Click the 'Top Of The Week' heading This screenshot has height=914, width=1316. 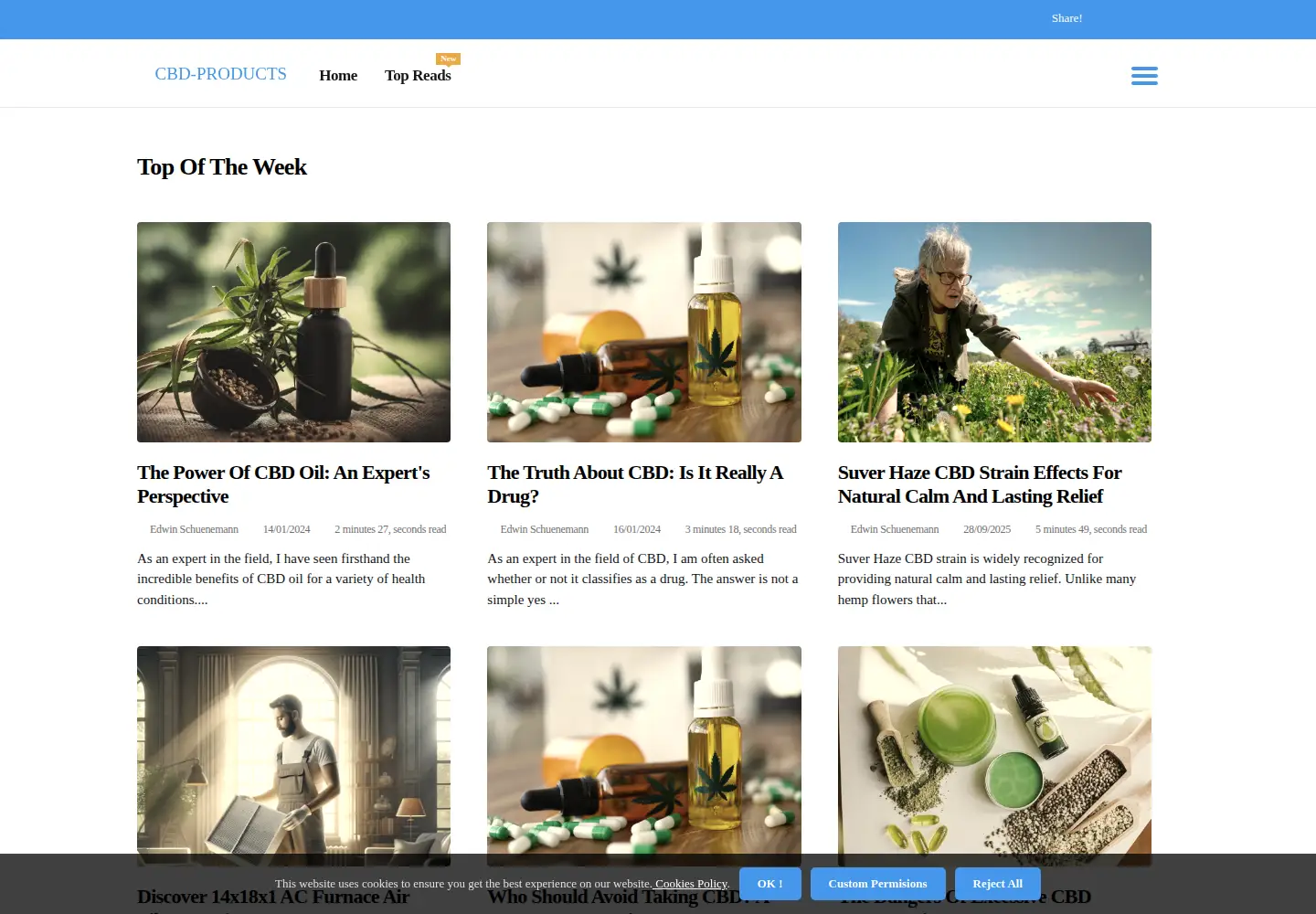tap(222, 167)
